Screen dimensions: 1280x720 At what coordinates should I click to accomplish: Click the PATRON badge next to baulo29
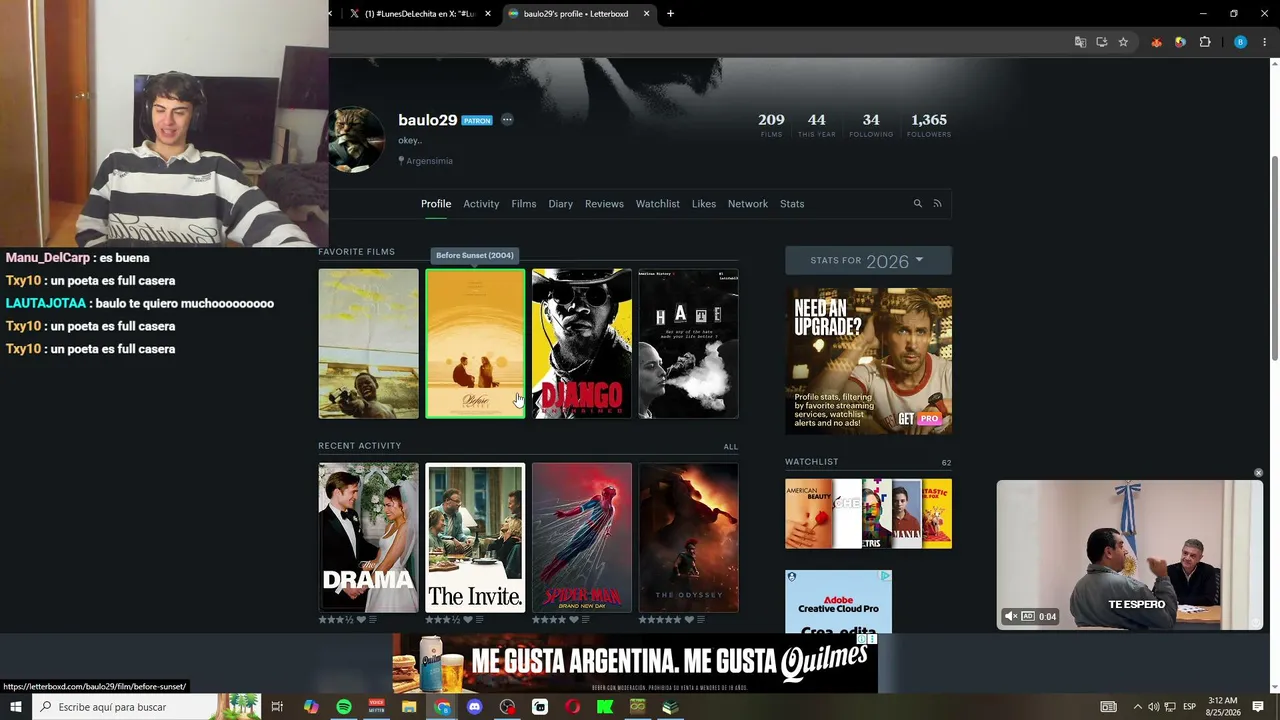[x=477, y=121]
